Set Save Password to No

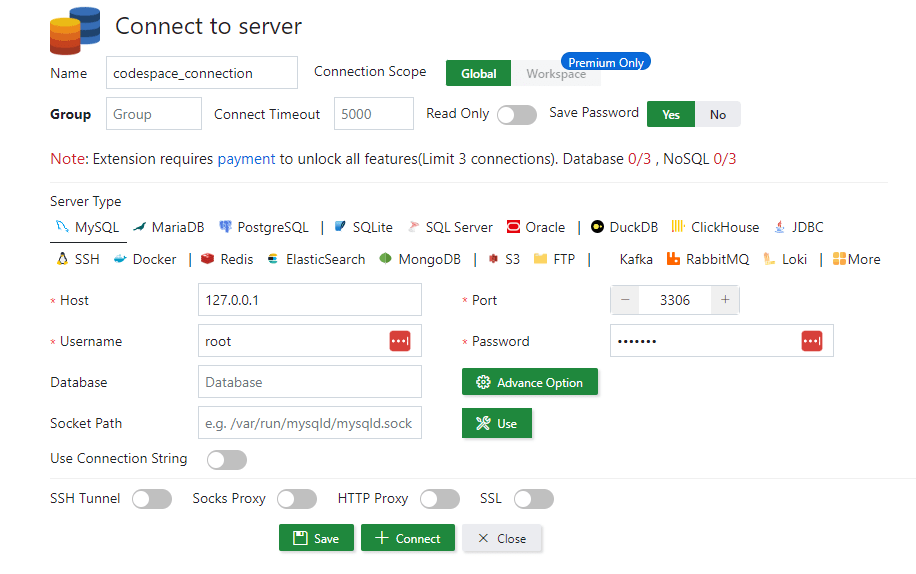718,114
